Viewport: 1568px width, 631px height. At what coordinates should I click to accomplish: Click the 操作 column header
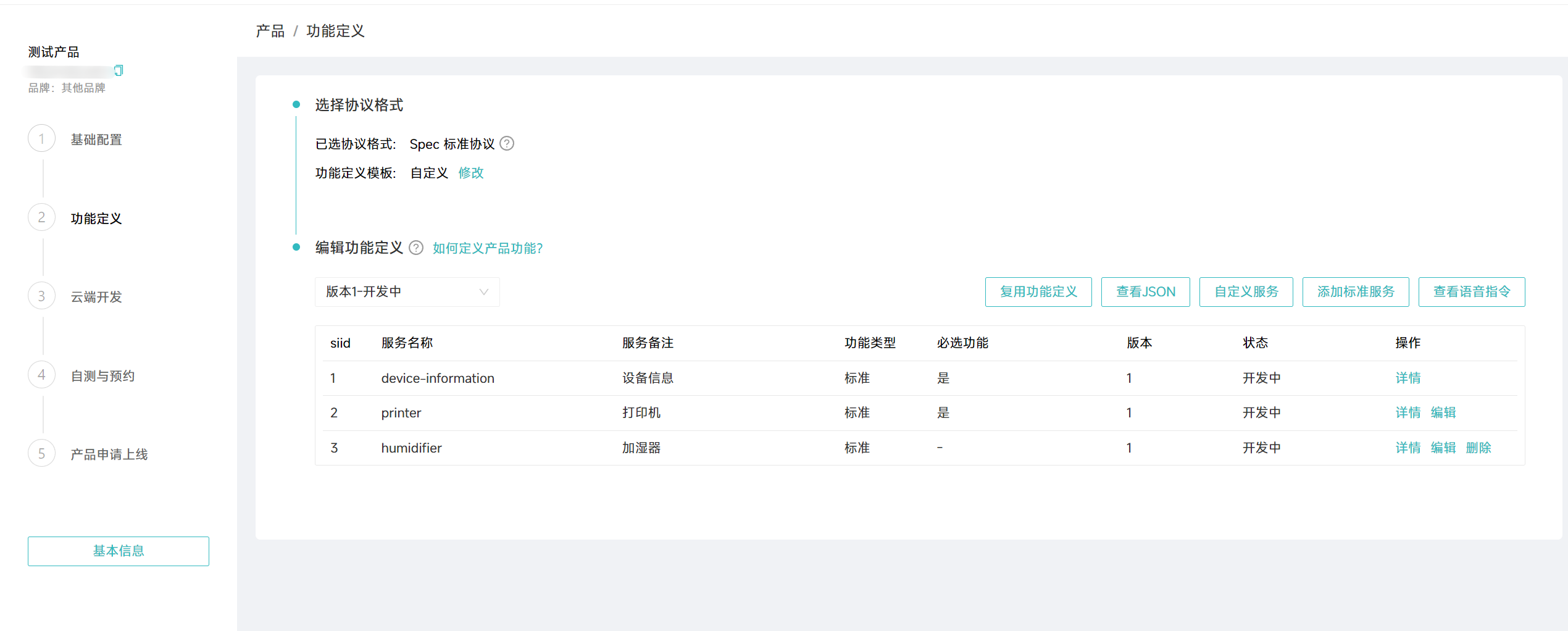coord(1408,343)
